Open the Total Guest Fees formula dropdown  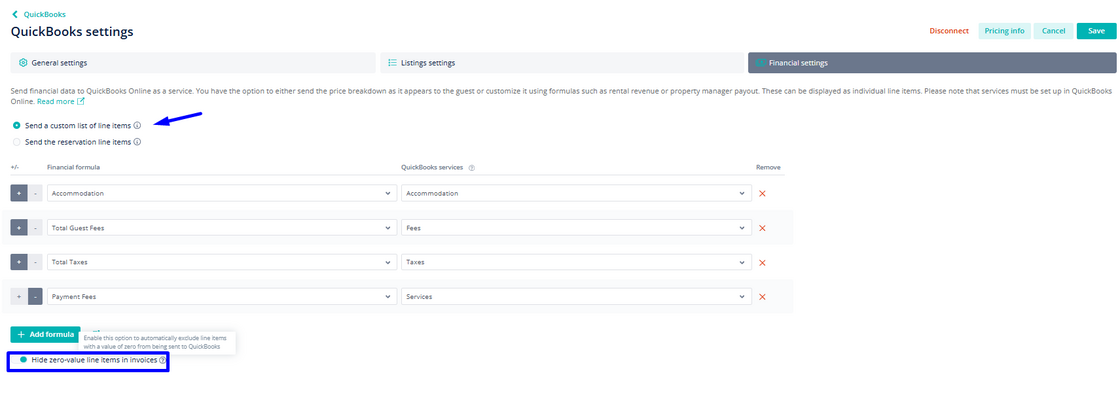point(222,228)
